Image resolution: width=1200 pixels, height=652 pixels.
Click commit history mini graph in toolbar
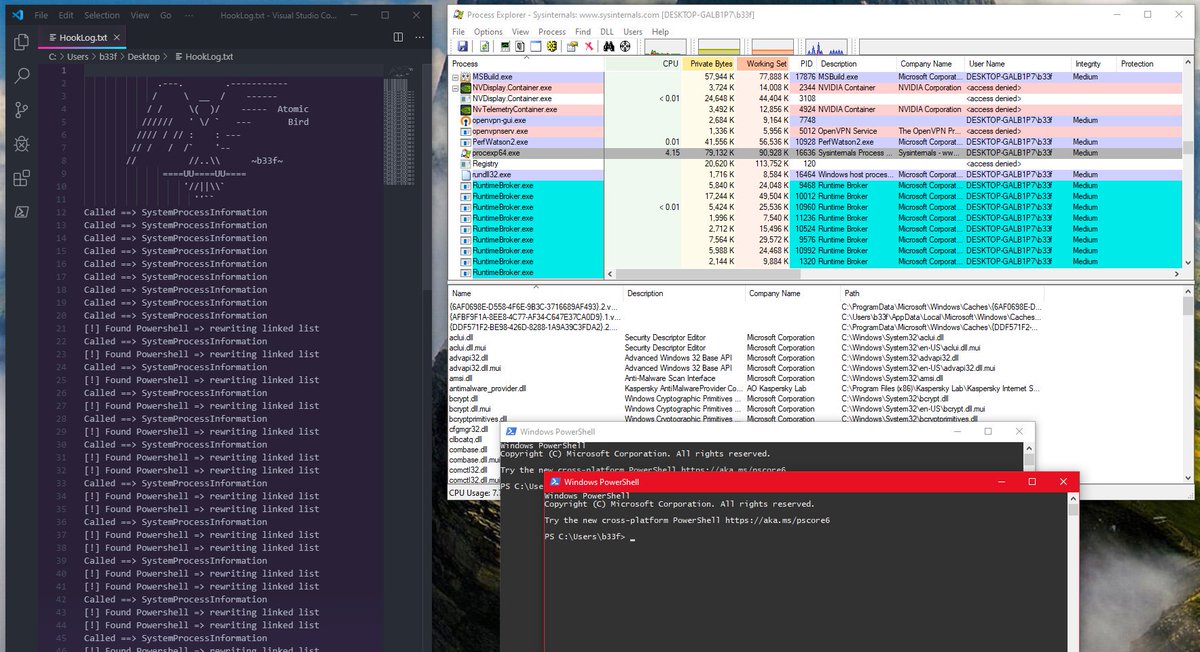(x=719, y=46)
